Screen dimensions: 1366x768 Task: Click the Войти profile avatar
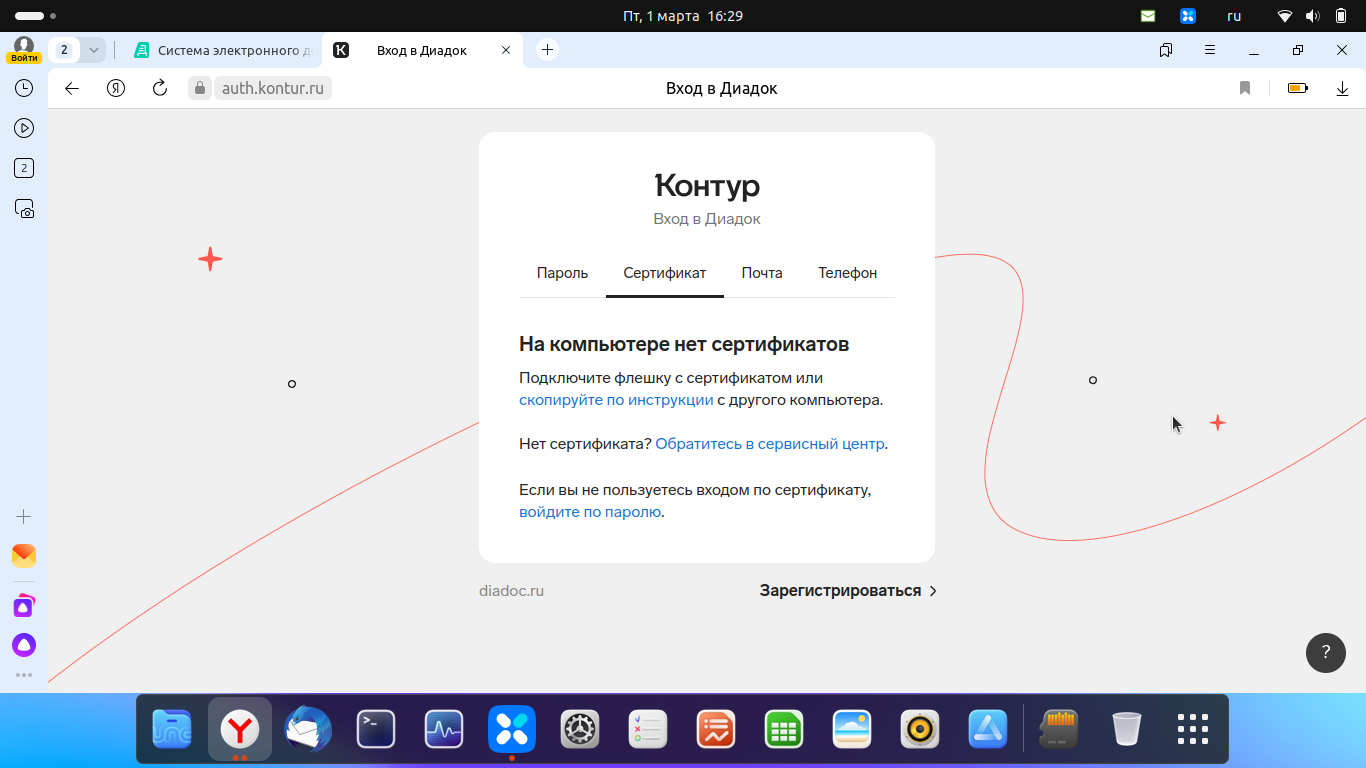click(24, 50)
